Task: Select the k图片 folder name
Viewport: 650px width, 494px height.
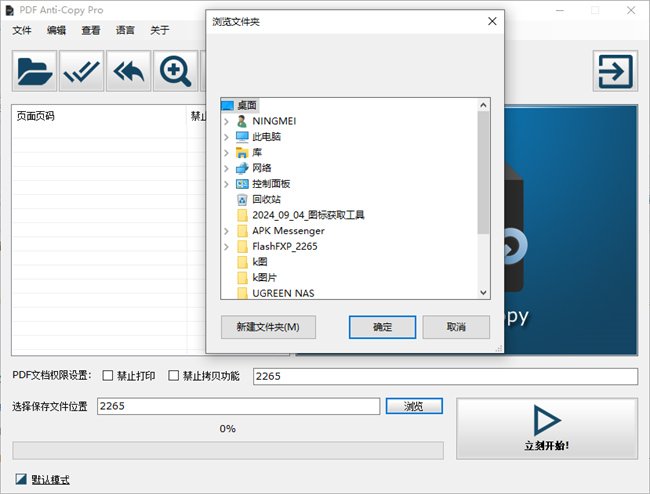Action: 264,278
